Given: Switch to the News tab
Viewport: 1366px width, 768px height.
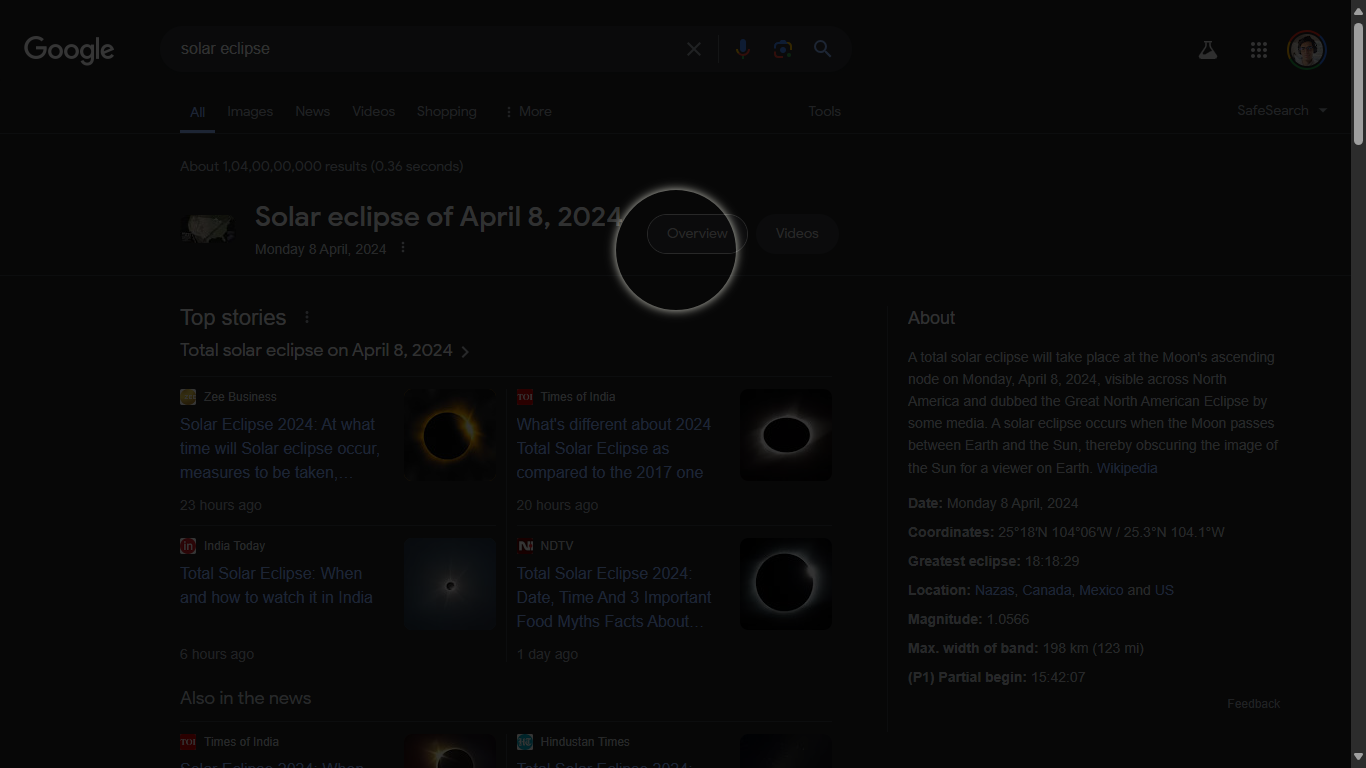Looking at the screenshot, I should (312, 111).
